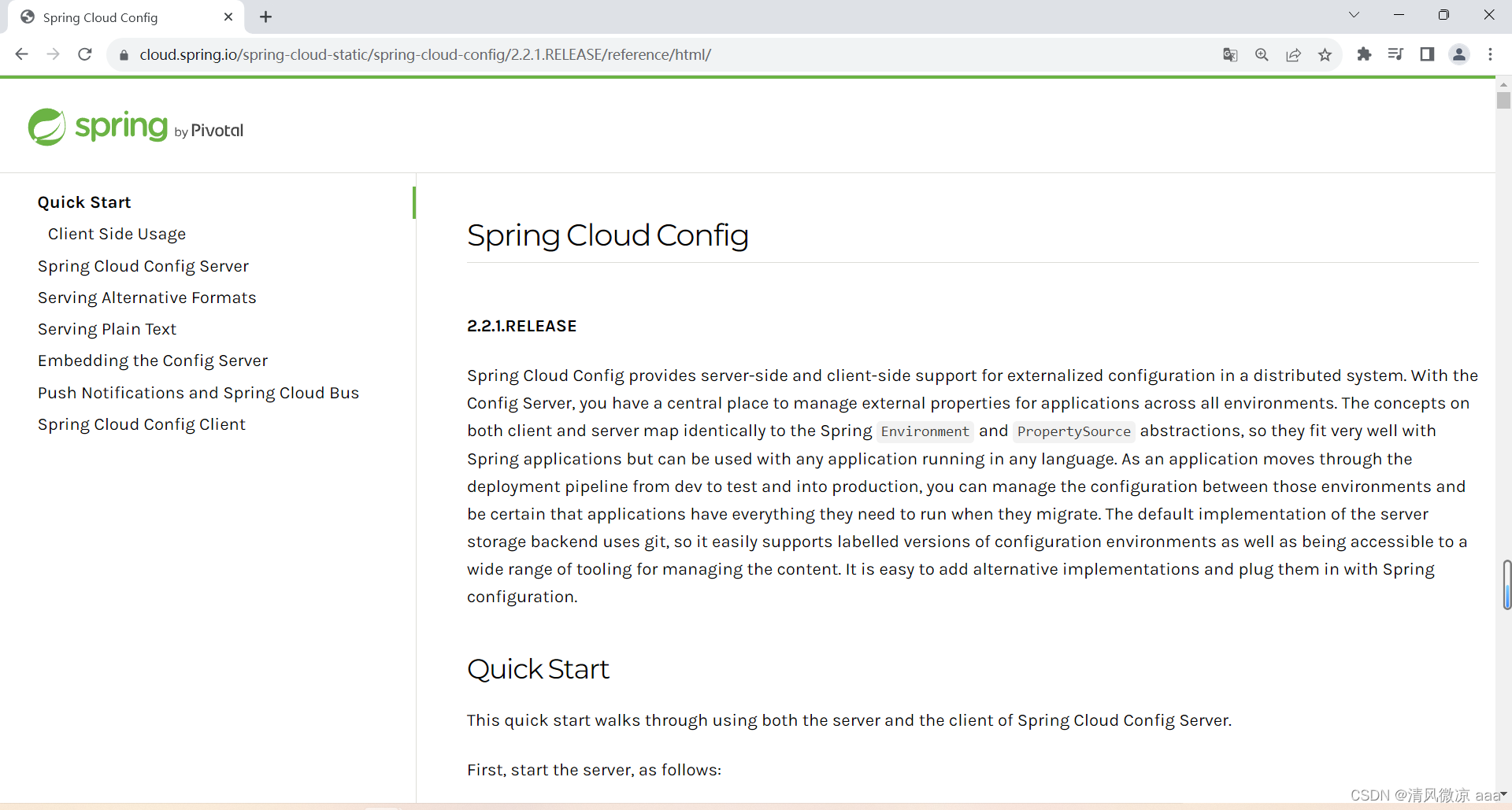Share this page using the share icon

coord(1293,54)
